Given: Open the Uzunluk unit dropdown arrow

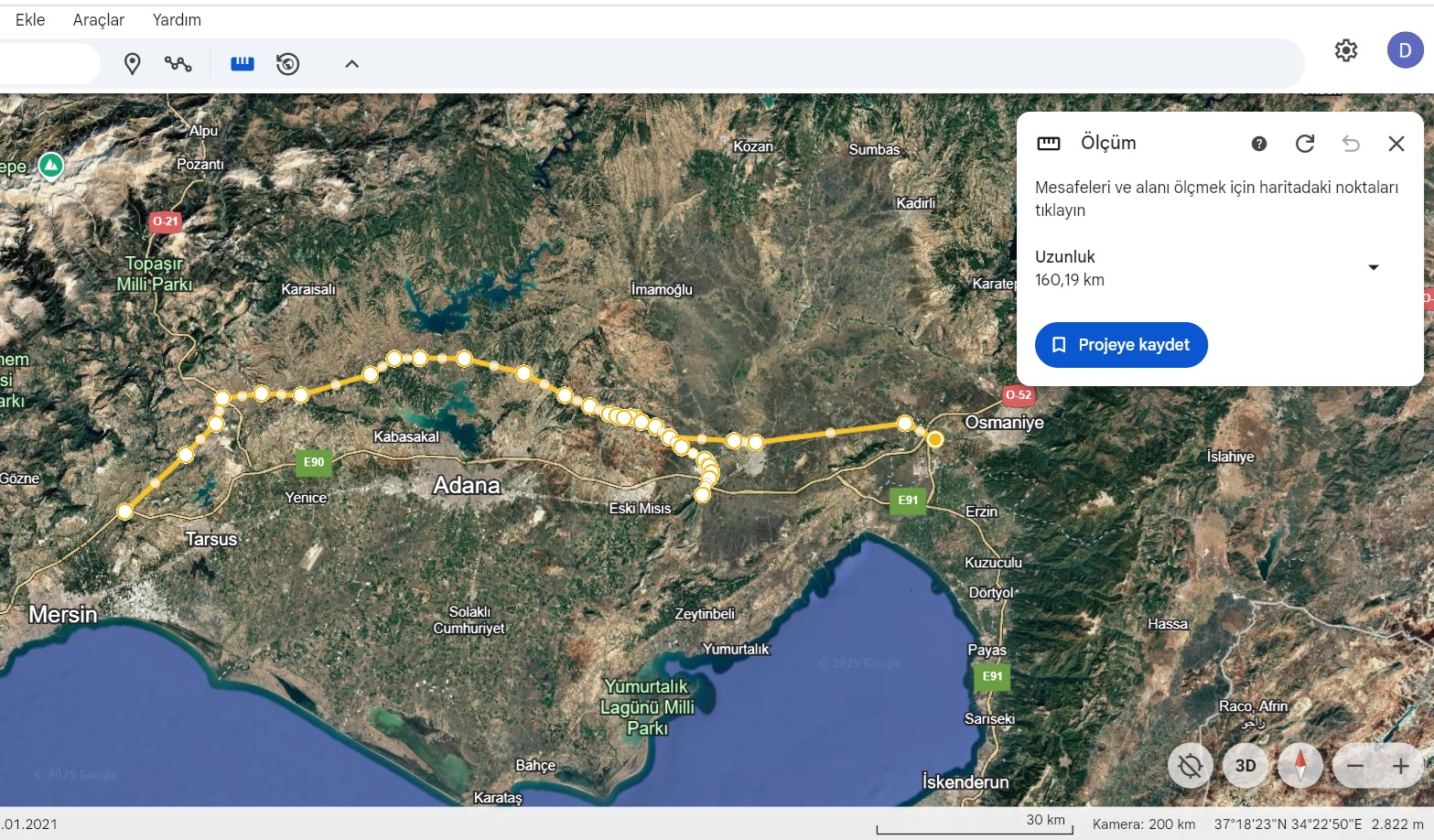Looking at the screenshot, I should [x=1373, y=267].
